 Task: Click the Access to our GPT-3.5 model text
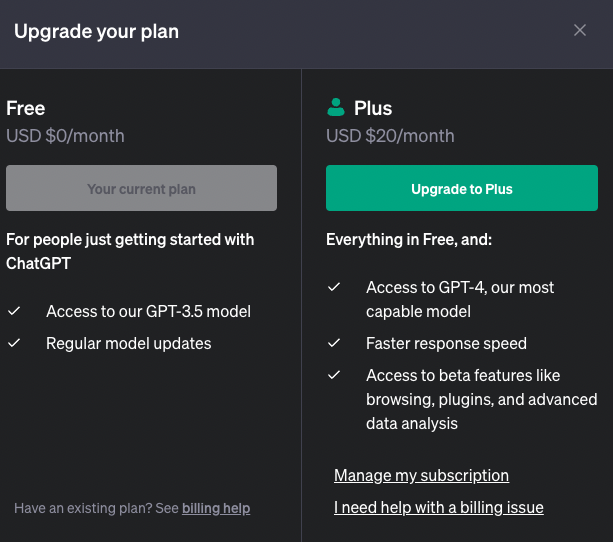point(148,311)
